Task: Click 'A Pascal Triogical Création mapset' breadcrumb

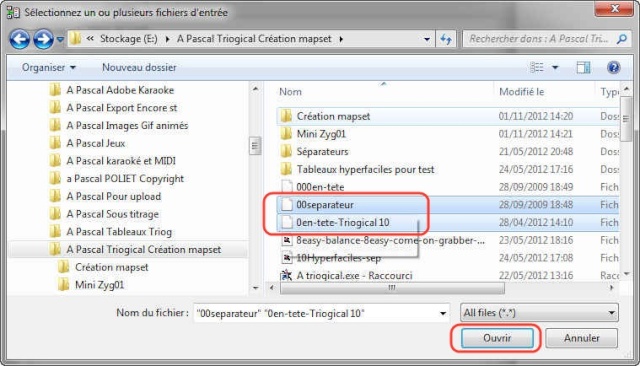Action: tap(254, 39)
